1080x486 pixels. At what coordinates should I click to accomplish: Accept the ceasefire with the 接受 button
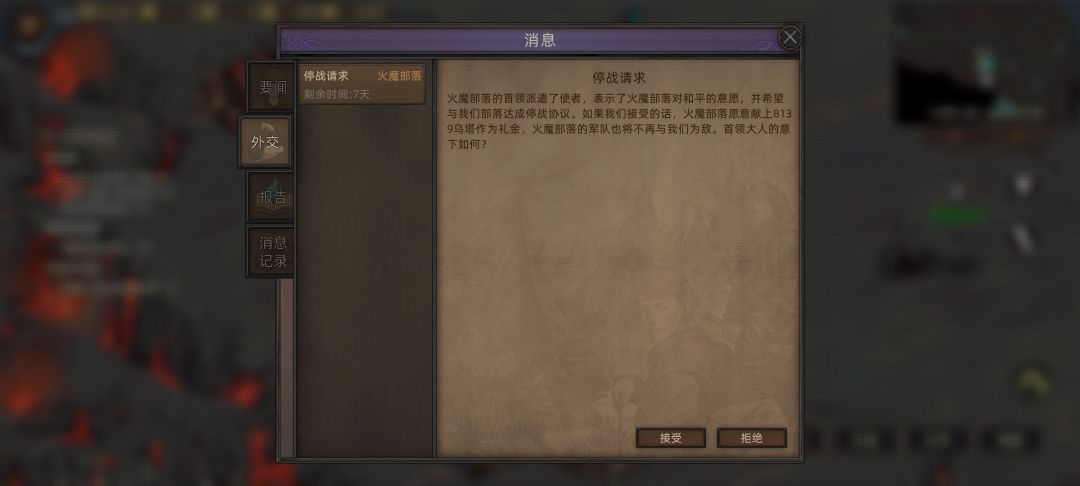(670, 439)
